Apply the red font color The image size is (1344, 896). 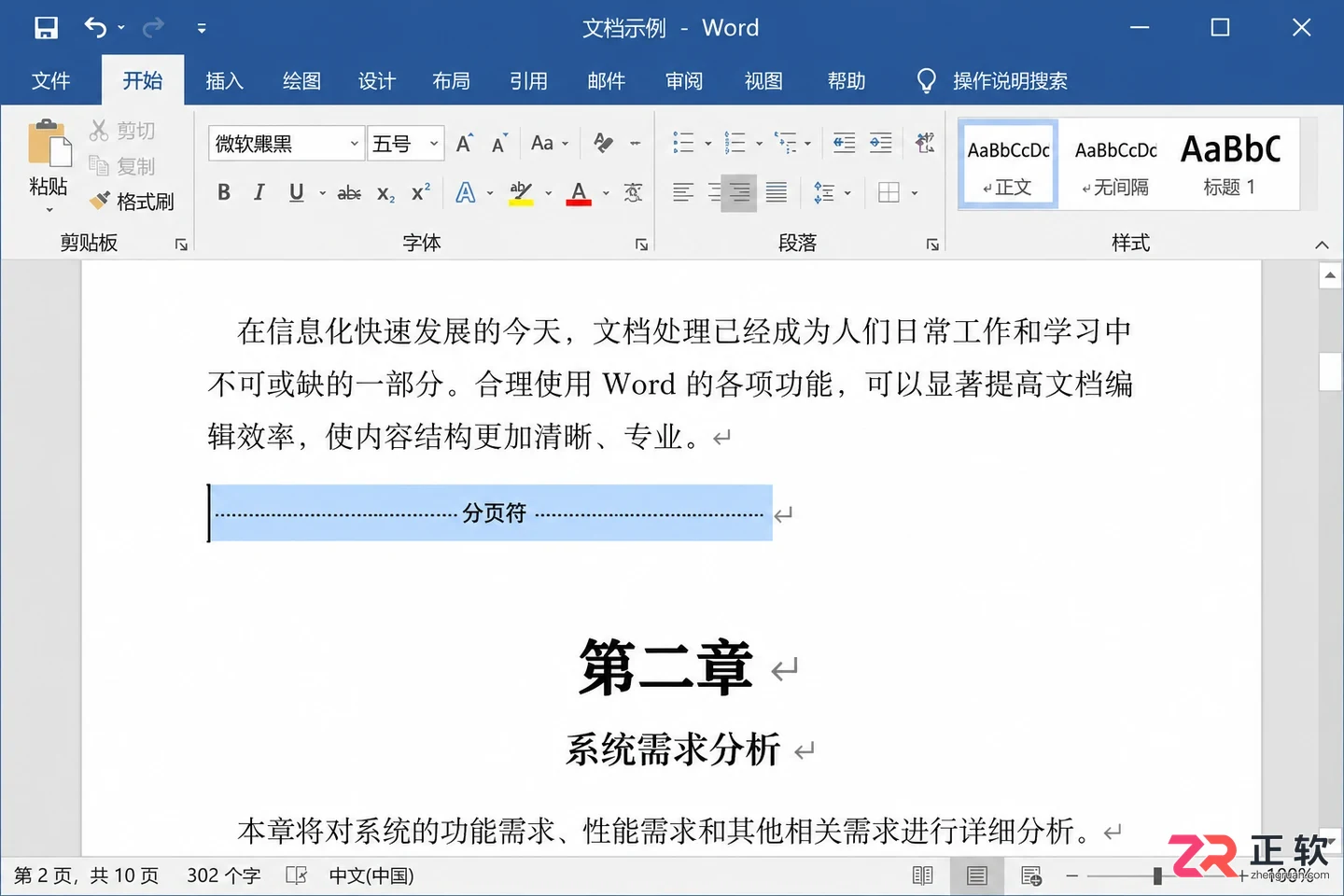tap(579, 193)
